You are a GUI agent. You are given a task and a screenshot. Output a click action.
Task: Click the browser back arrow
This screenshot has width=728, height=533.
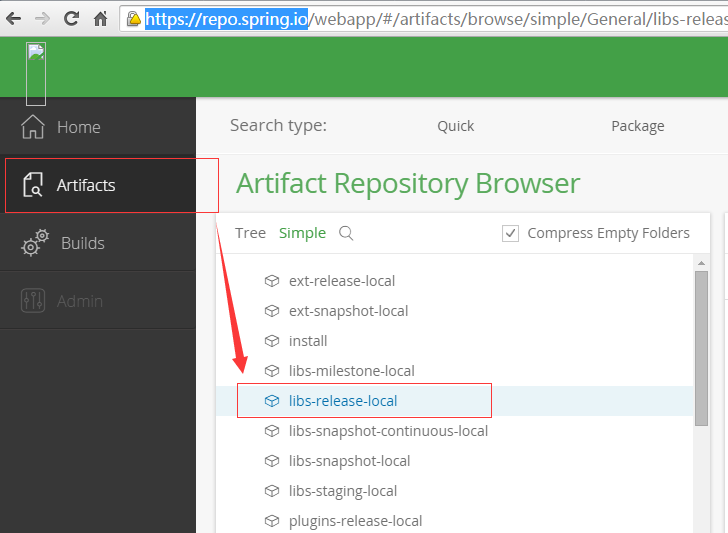tap(13, 19)
